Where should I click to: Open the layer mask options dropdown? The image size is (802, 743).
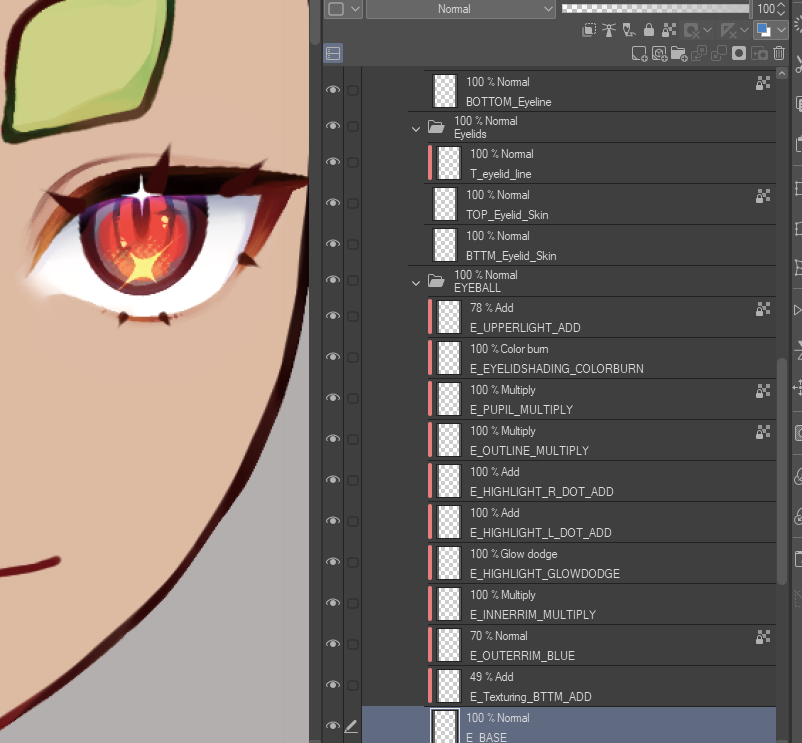(707, 30)
